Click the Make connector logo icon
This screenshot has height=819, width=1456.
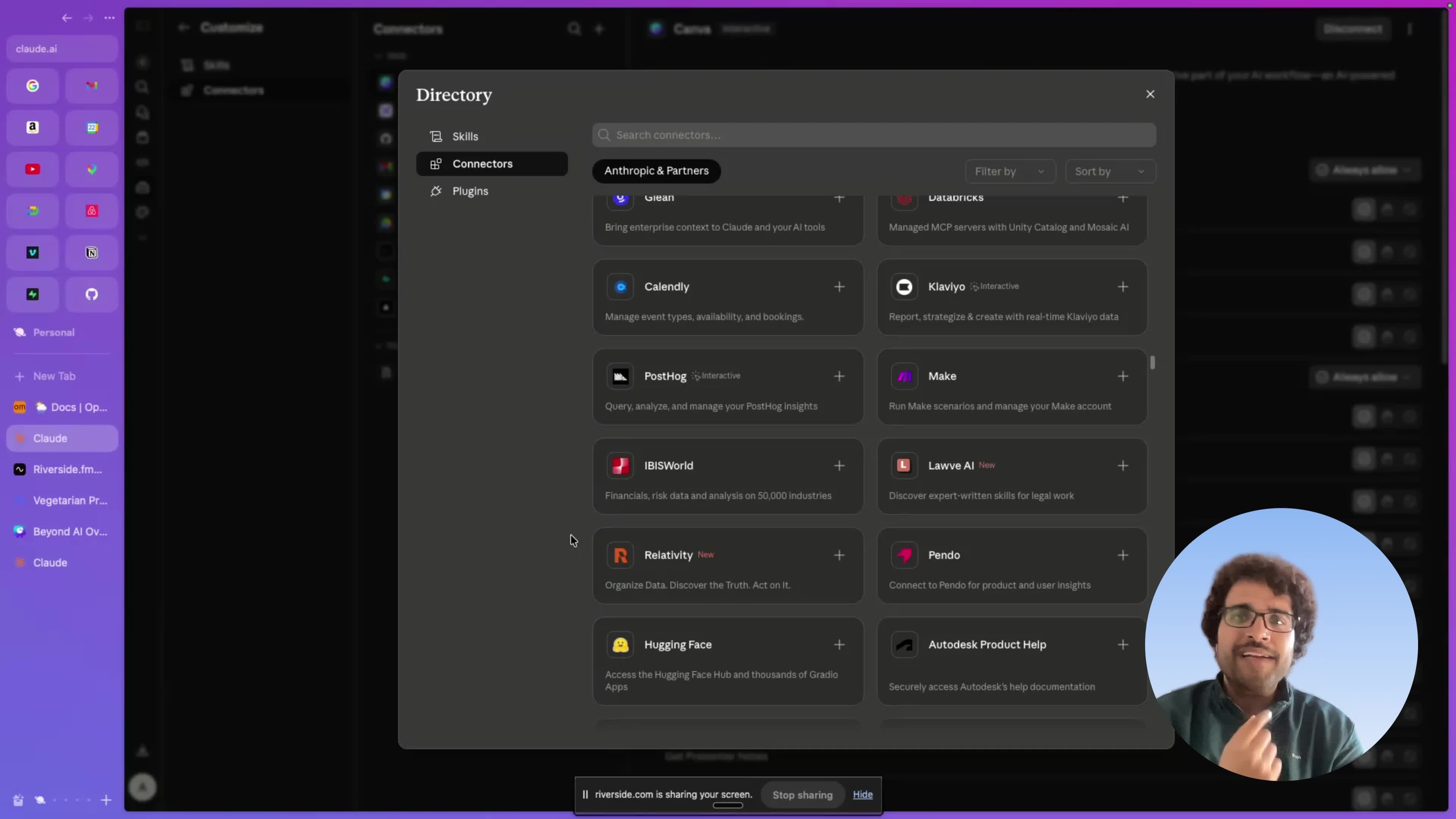904,377
